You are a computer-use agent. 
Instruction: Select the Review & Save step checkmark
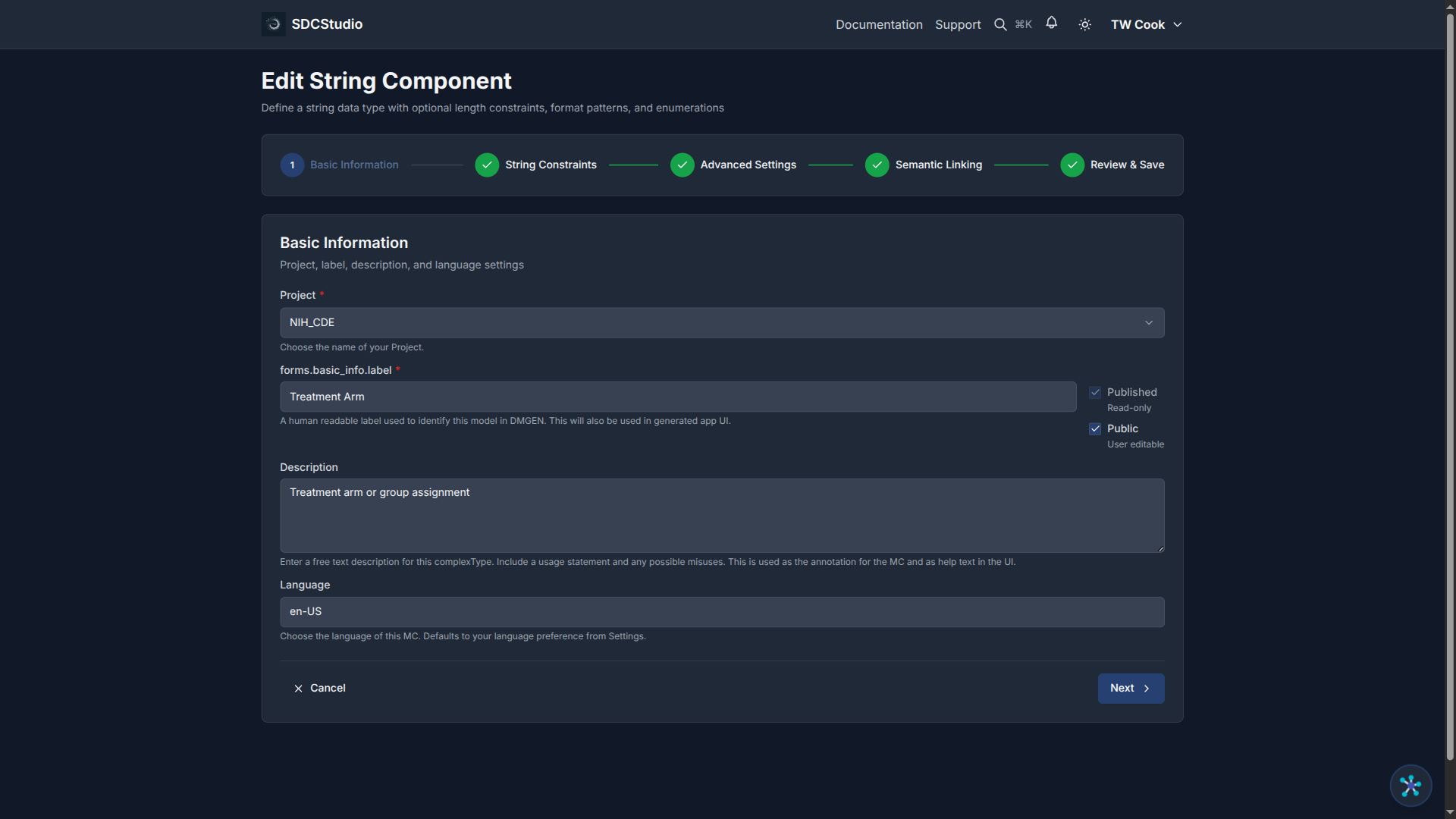(x=1072, y=165)
